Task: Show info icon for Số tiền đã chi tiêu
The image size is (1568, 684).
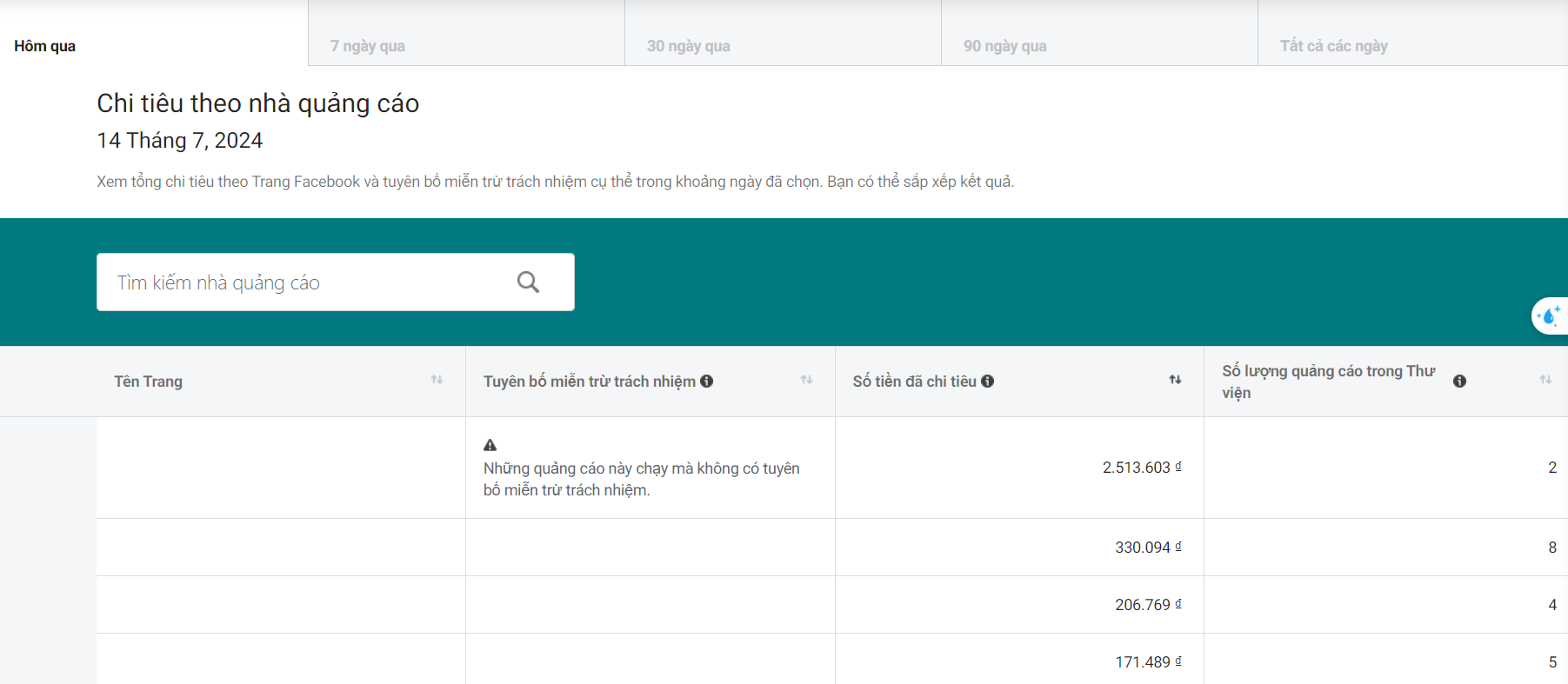Action: tap(987, 381)
